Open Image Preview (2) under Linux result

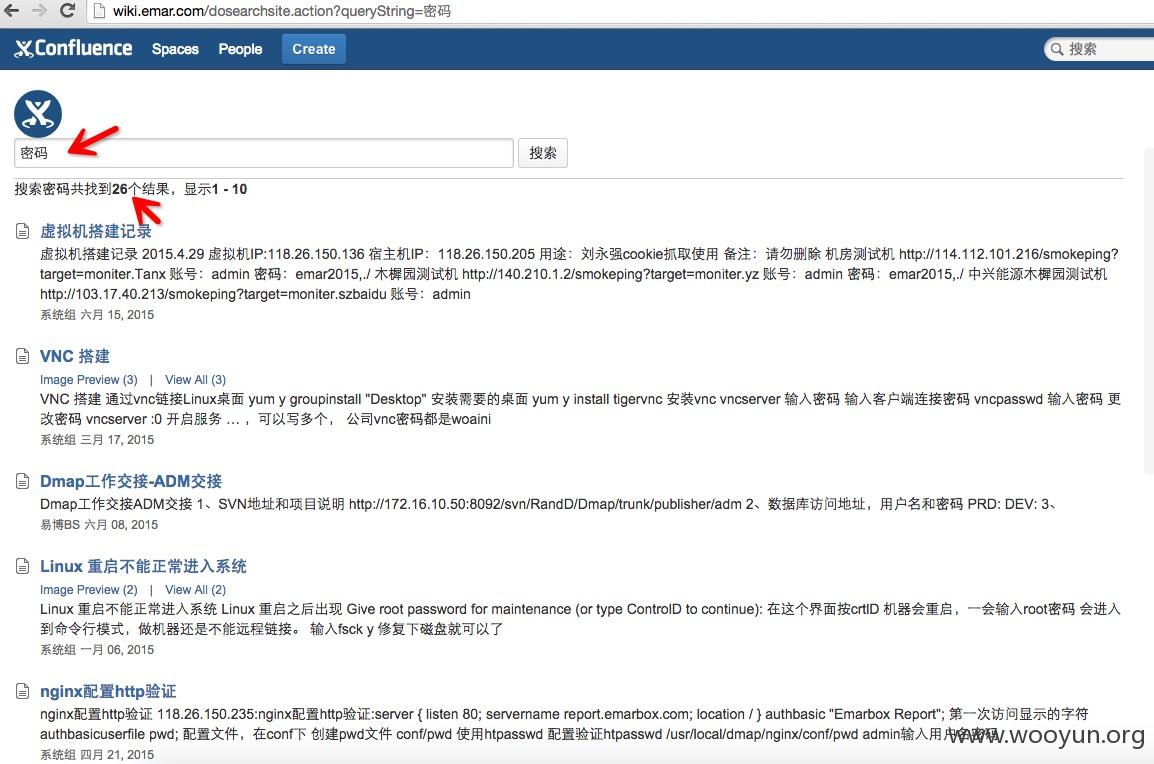pyautogui.click(x=88, y=590)
